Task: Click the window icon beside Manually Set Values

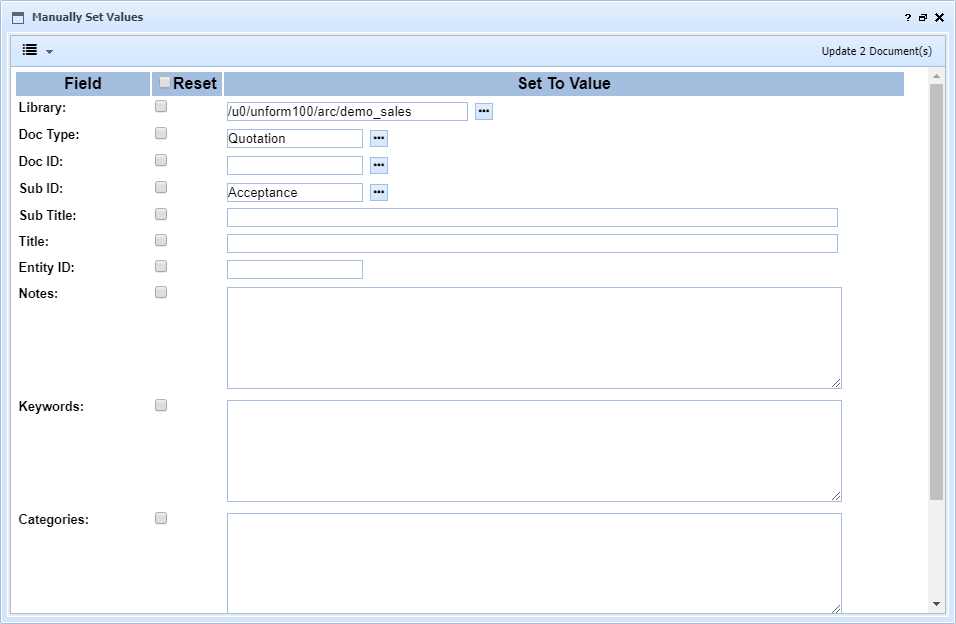Action: point(18,18)
